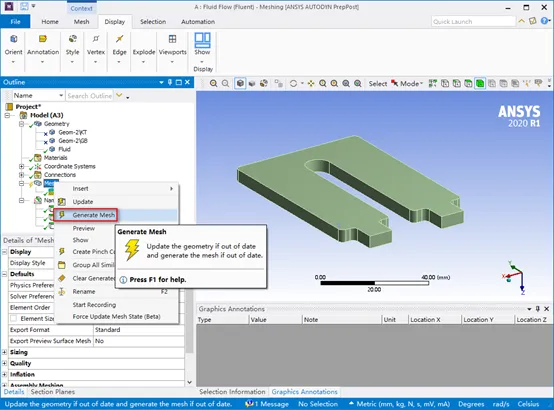554x410 pixels.
Task: Click the Update icon in context menu
Action: [x=62, y=202]
